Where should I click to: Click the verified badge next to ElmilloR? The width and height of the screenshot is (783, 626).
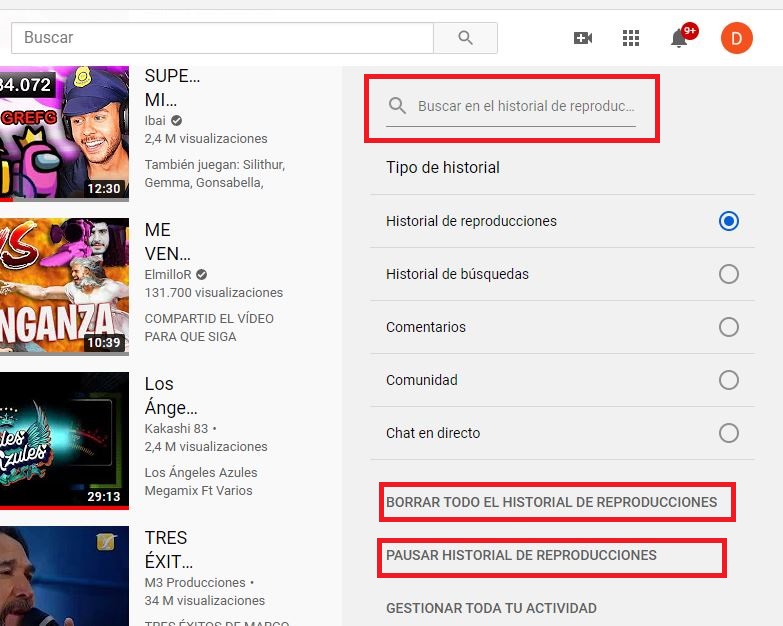[202, 274]
